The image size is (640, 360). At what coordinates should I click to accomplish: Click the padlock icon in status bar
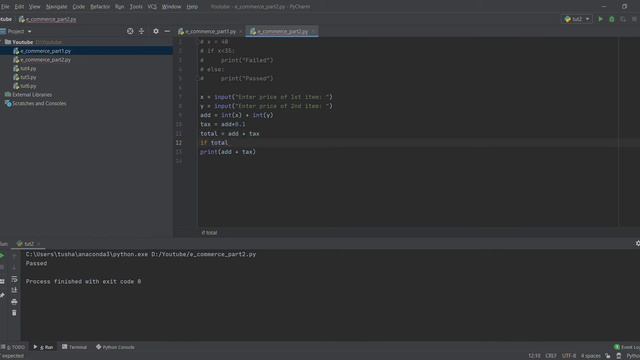608,356
